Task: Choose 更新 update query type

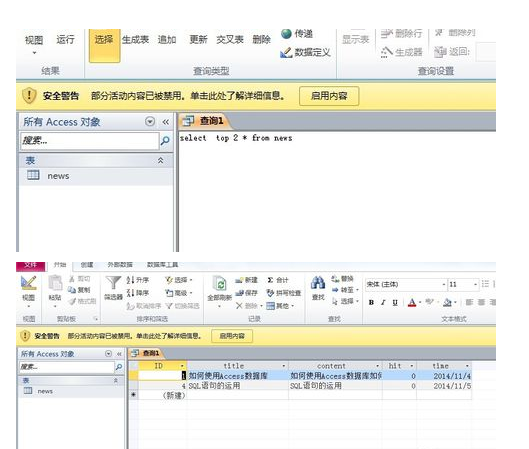Action: (x=198, y=39)
